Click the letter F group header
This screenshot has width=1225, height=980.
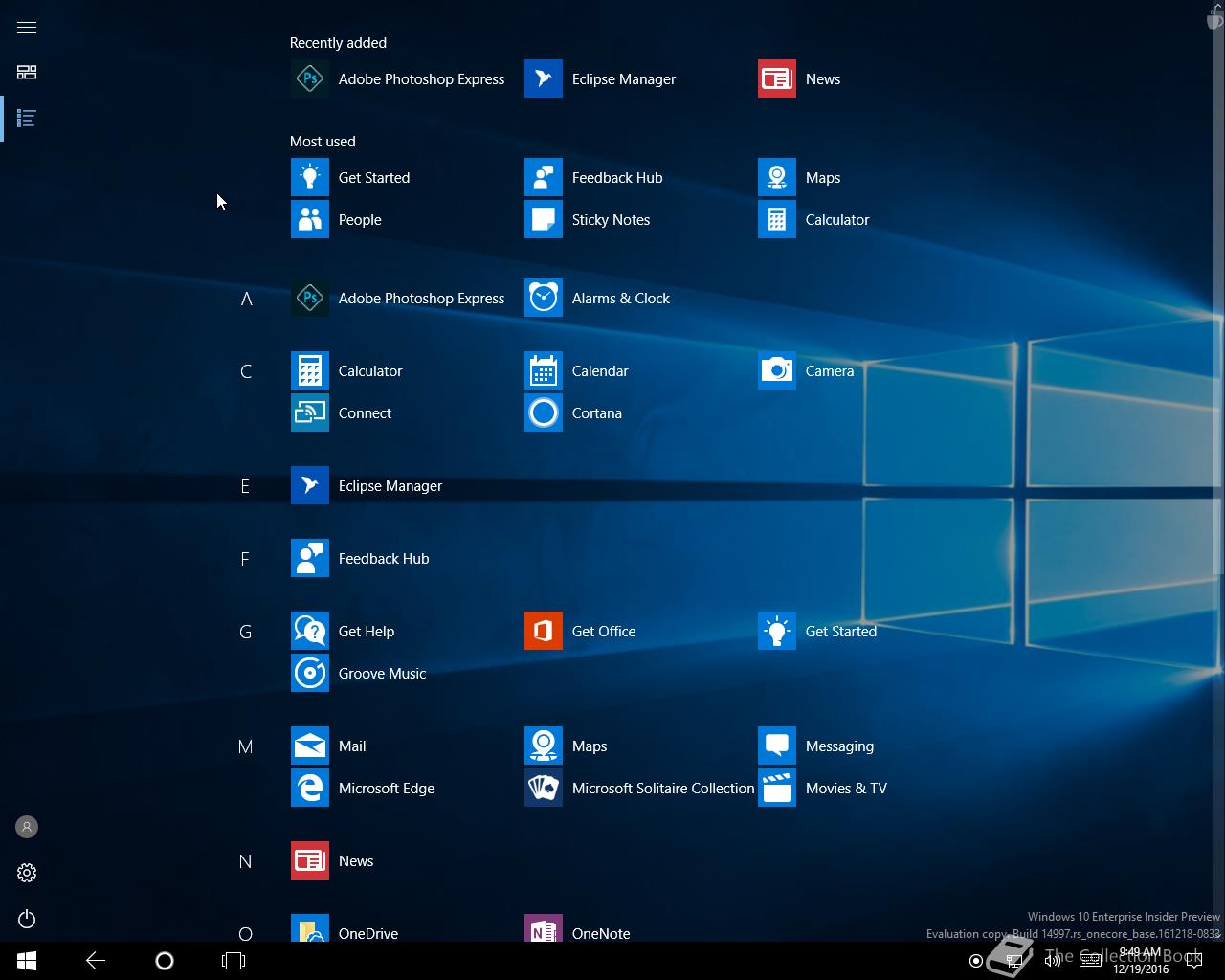coord(246,559)
